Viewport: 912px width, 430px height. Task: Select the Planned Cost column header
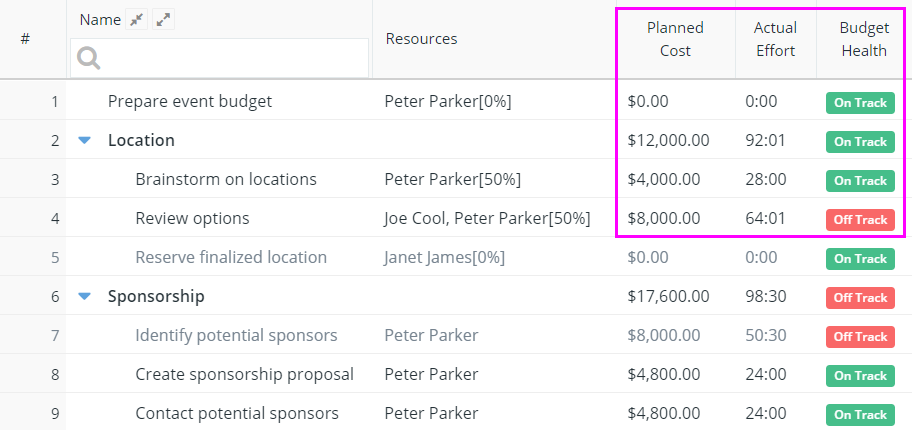pyautogui.click(x=675, y=39)
